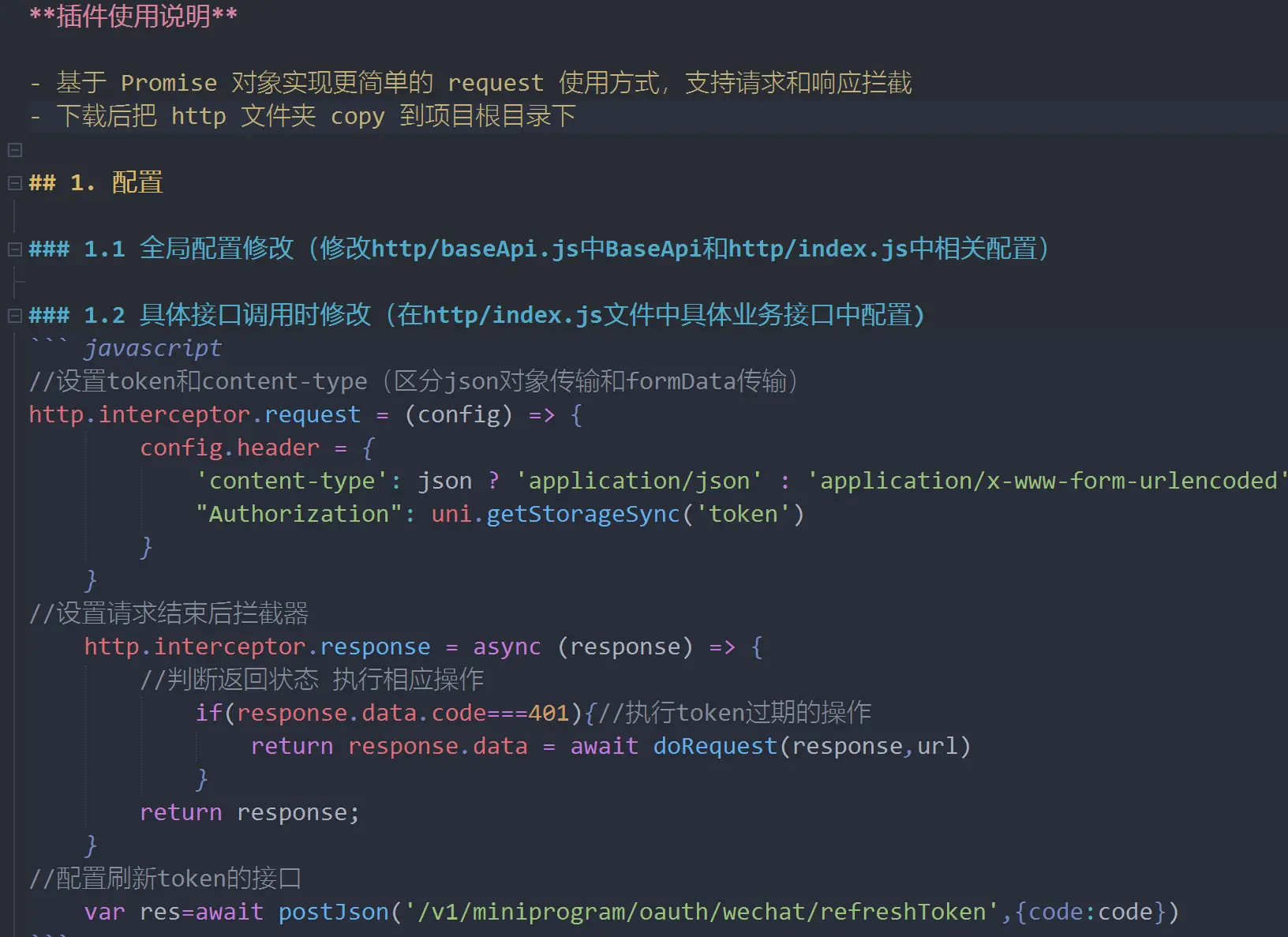Viewport: 1288px width, 937px height.
Task: Click the '**插件使用说明**' title line
Action: (x=133, y=16)
